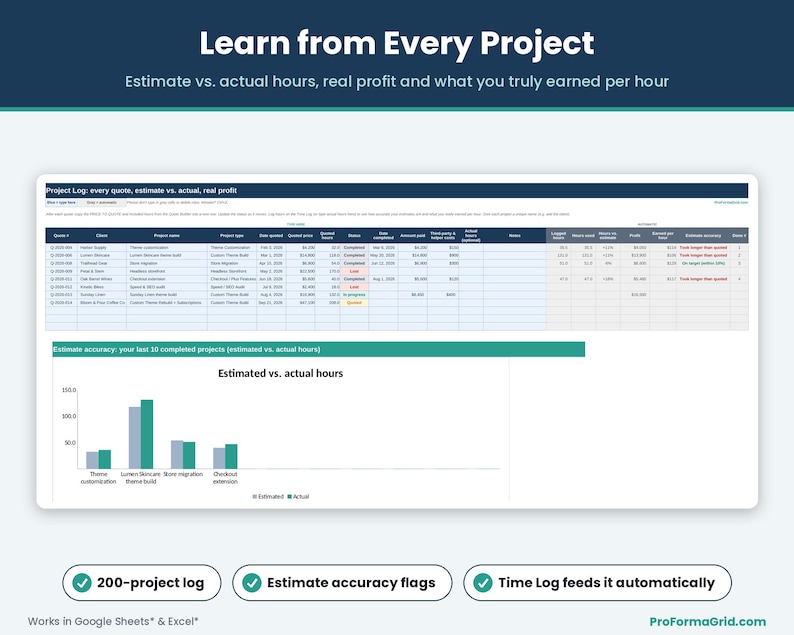794x635 pixels.
Task: Click the Lumen Skincare client cell
Action: pos(102,255)
